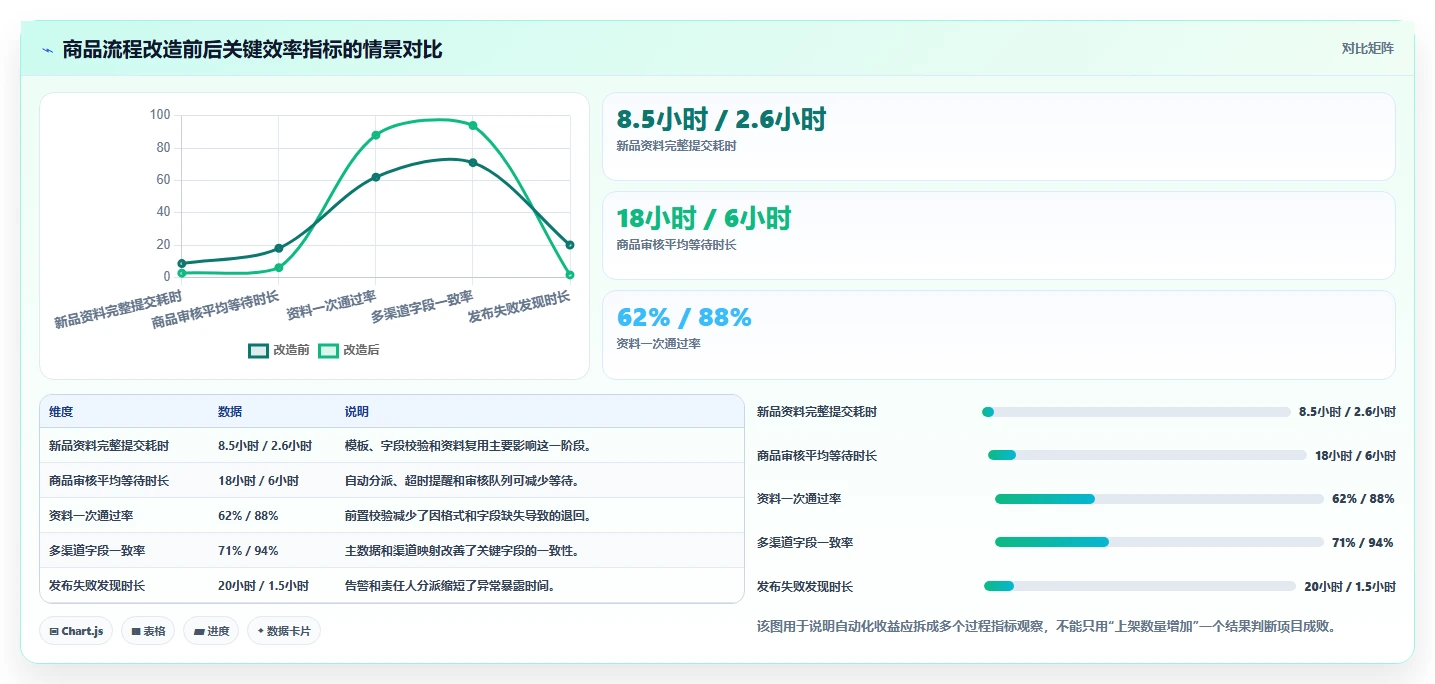Screen dimensions: 1435x684
Task: Click table cell 商品审核平均等待时长
Action: [109, 481]
